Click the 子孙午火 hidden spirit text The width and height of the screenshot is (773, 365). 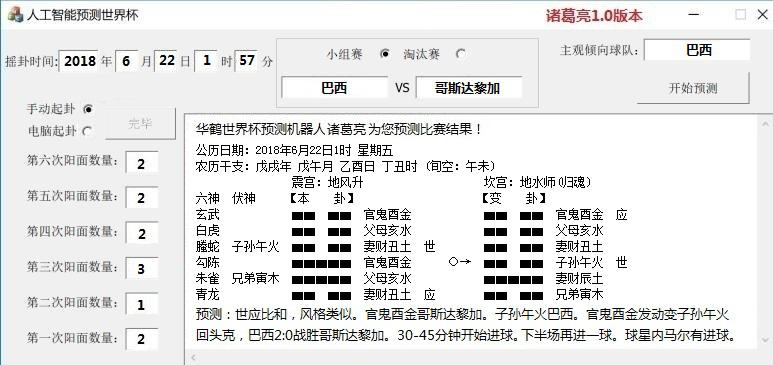point(255,246)
